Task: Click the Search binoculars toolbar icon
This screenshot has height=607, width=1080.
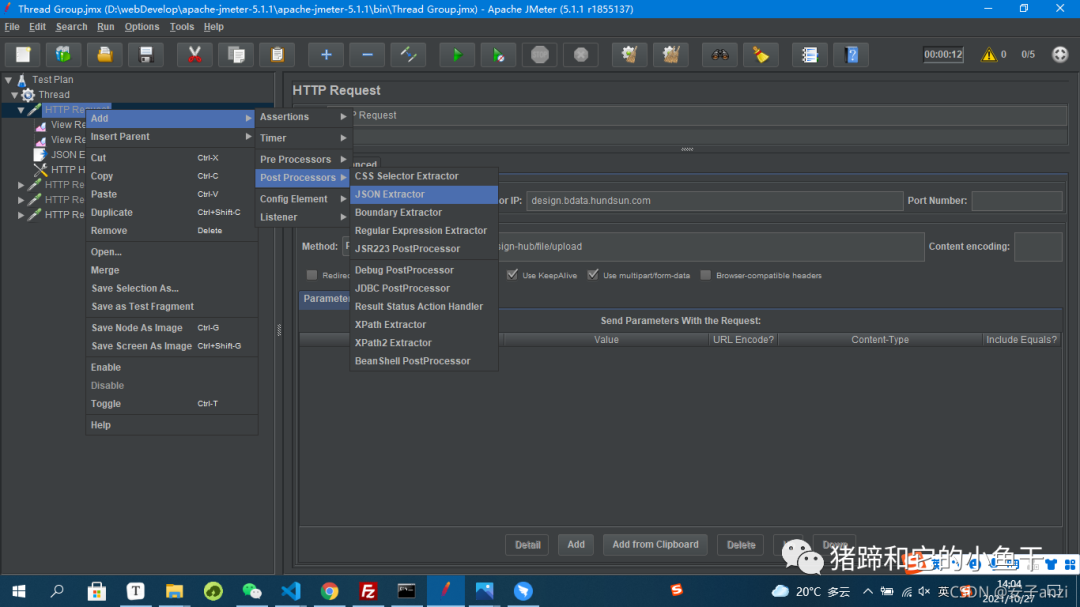Action: (x=720, y=54)
